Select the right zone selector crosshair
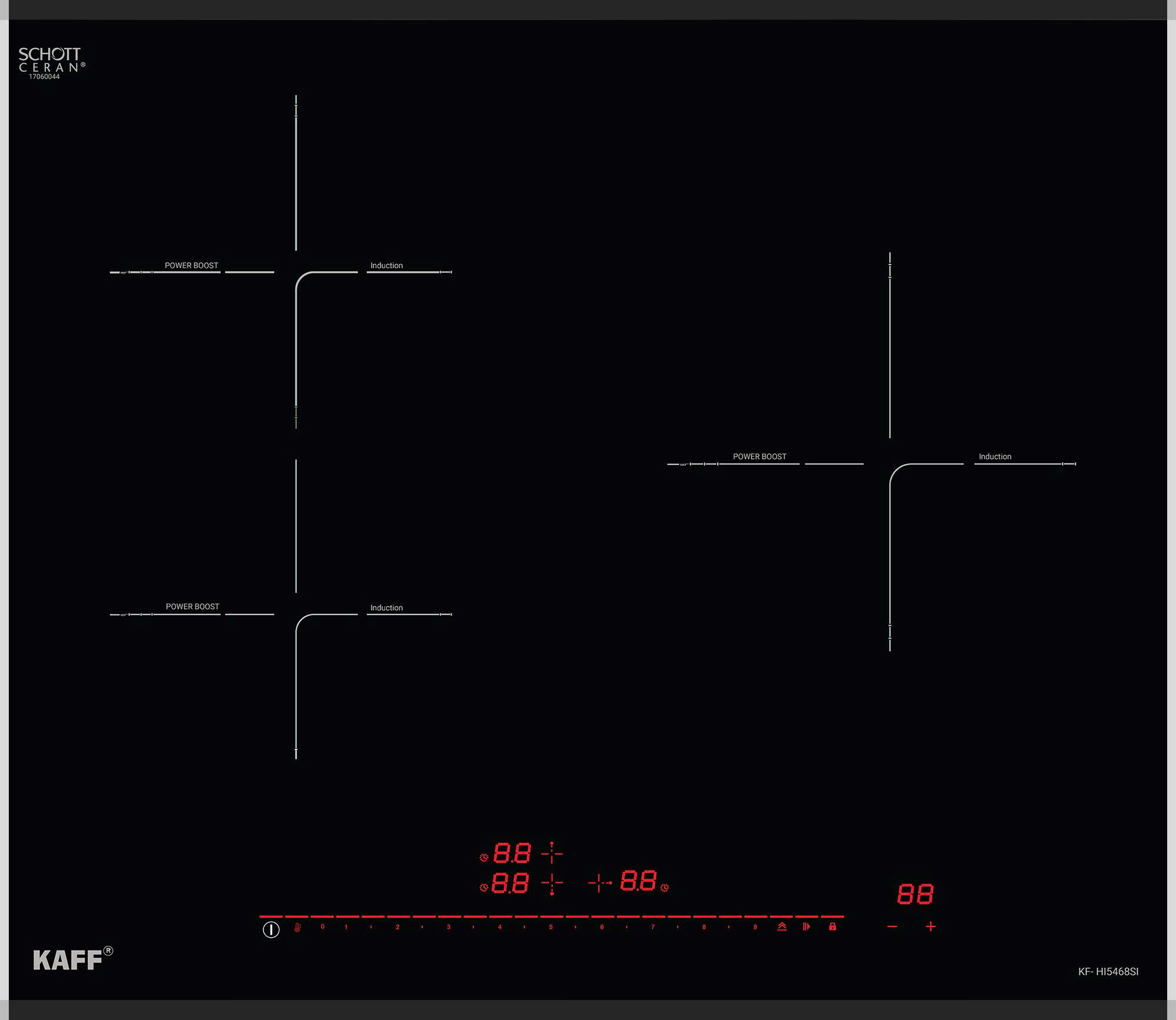 [600, 883]
